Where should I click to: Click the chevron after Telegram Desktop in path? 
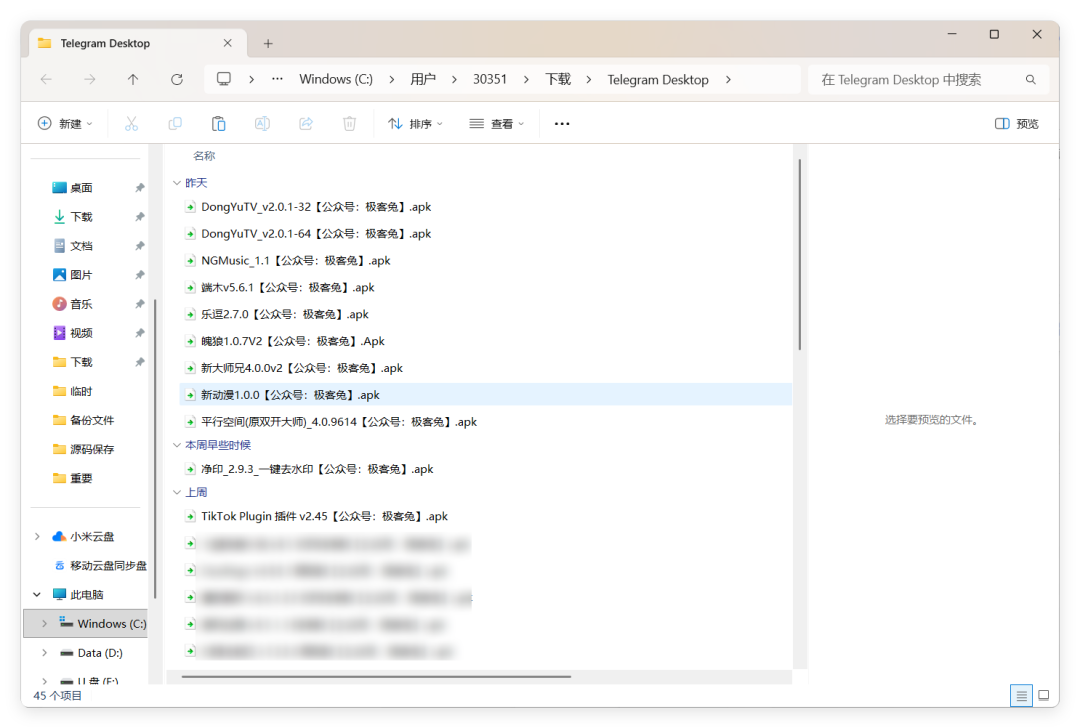pos(728,80)
